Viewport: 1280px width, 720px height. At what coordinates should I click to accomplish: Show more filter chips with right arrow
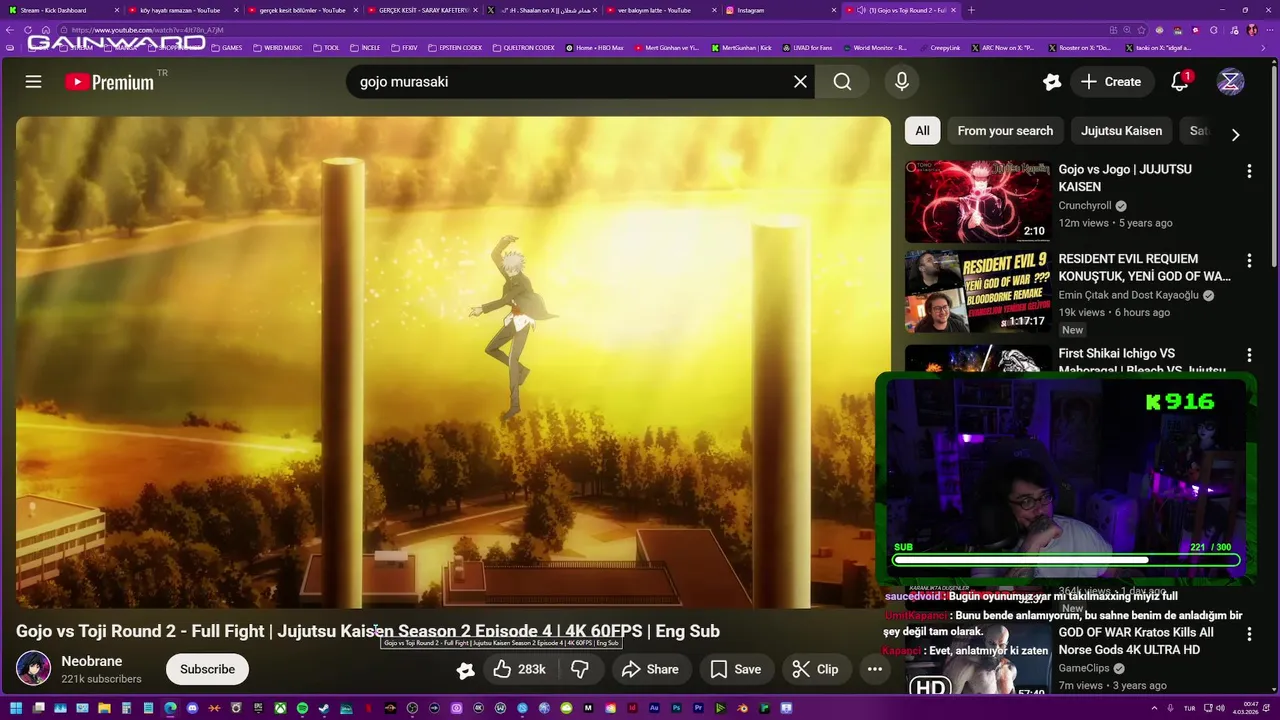tap(1235, 134)
